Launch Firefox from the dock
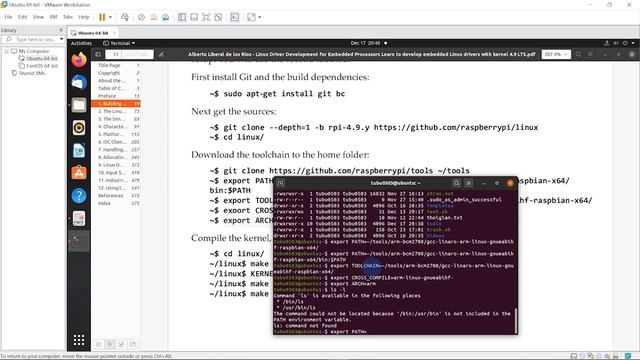 pos(79,60)
